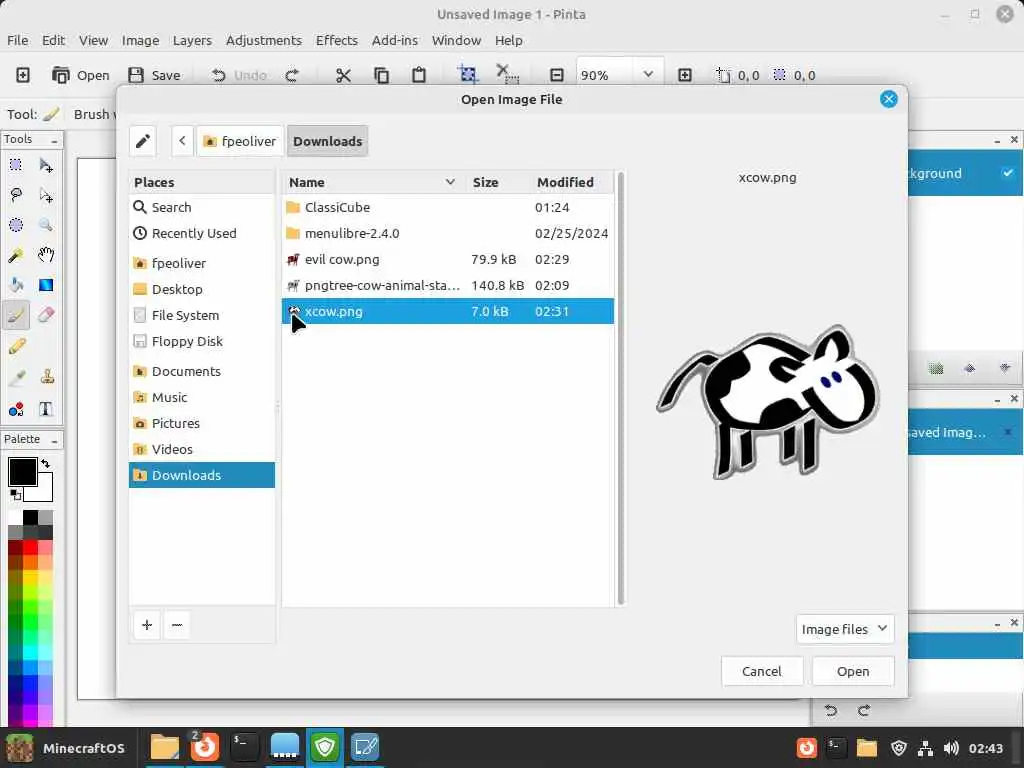Viewport: 1024px width, 768px height.
Task: Open the File menu
Action: (18, 40)
